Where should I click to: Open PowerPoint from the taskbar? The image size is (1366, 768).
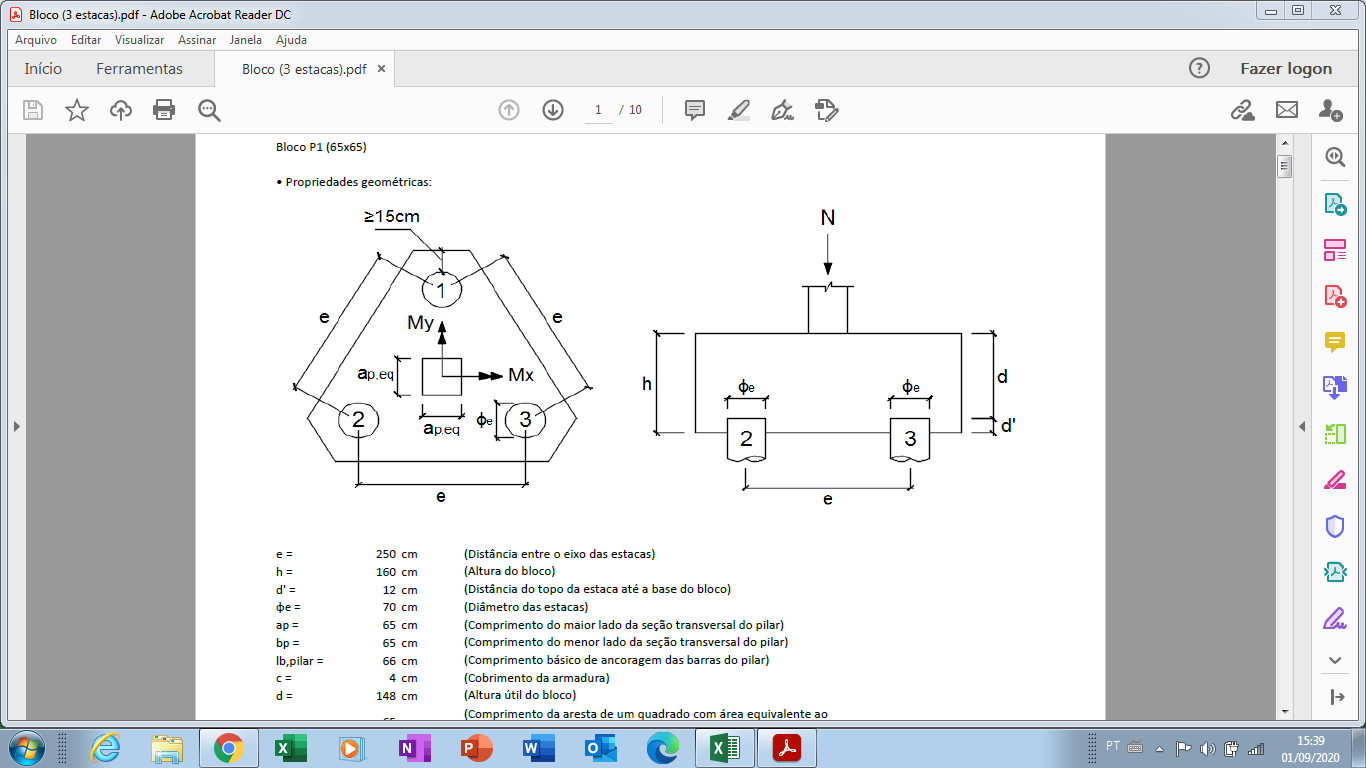475,748
